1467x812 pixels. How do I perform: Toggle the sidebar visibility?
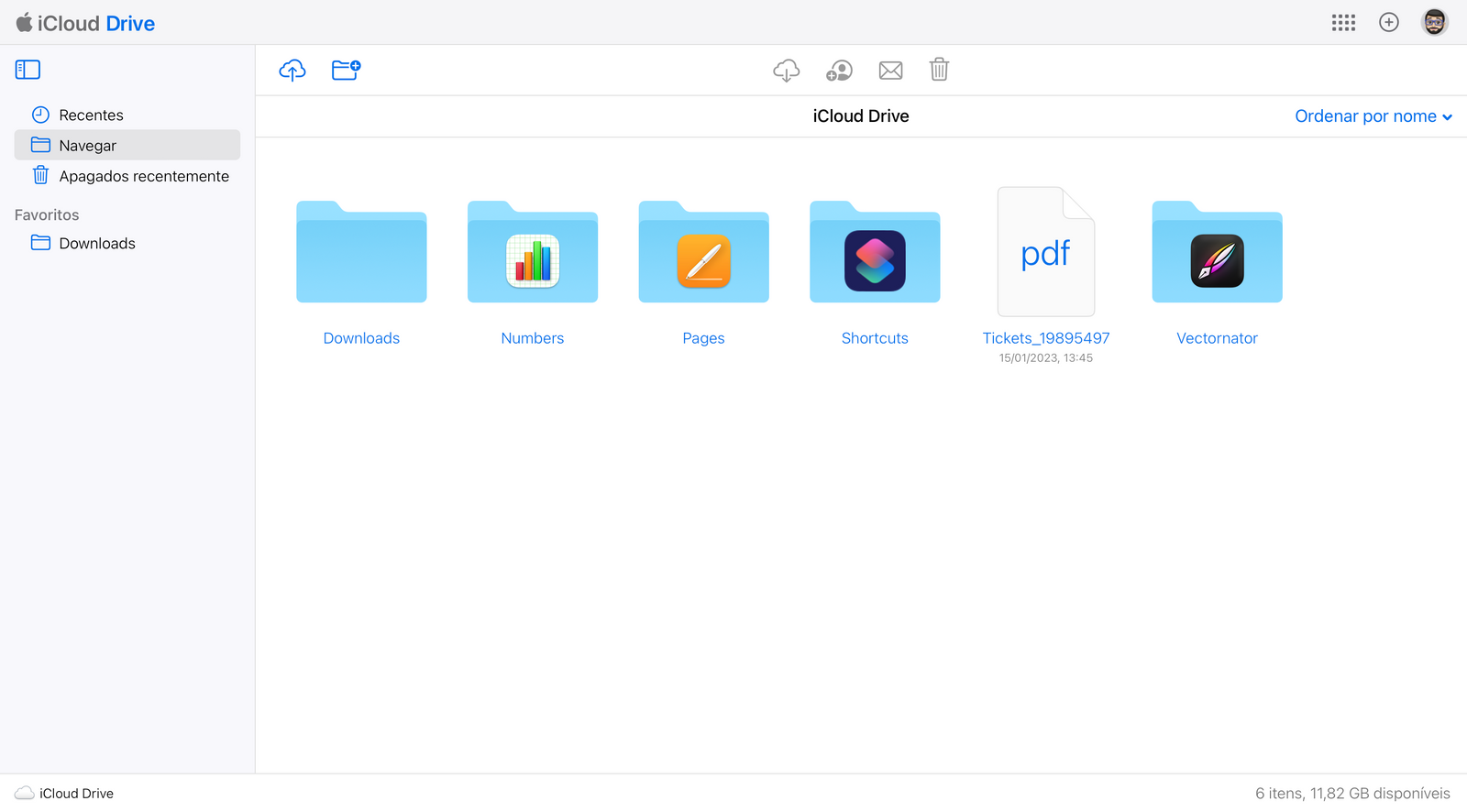[x=28, y=70]
